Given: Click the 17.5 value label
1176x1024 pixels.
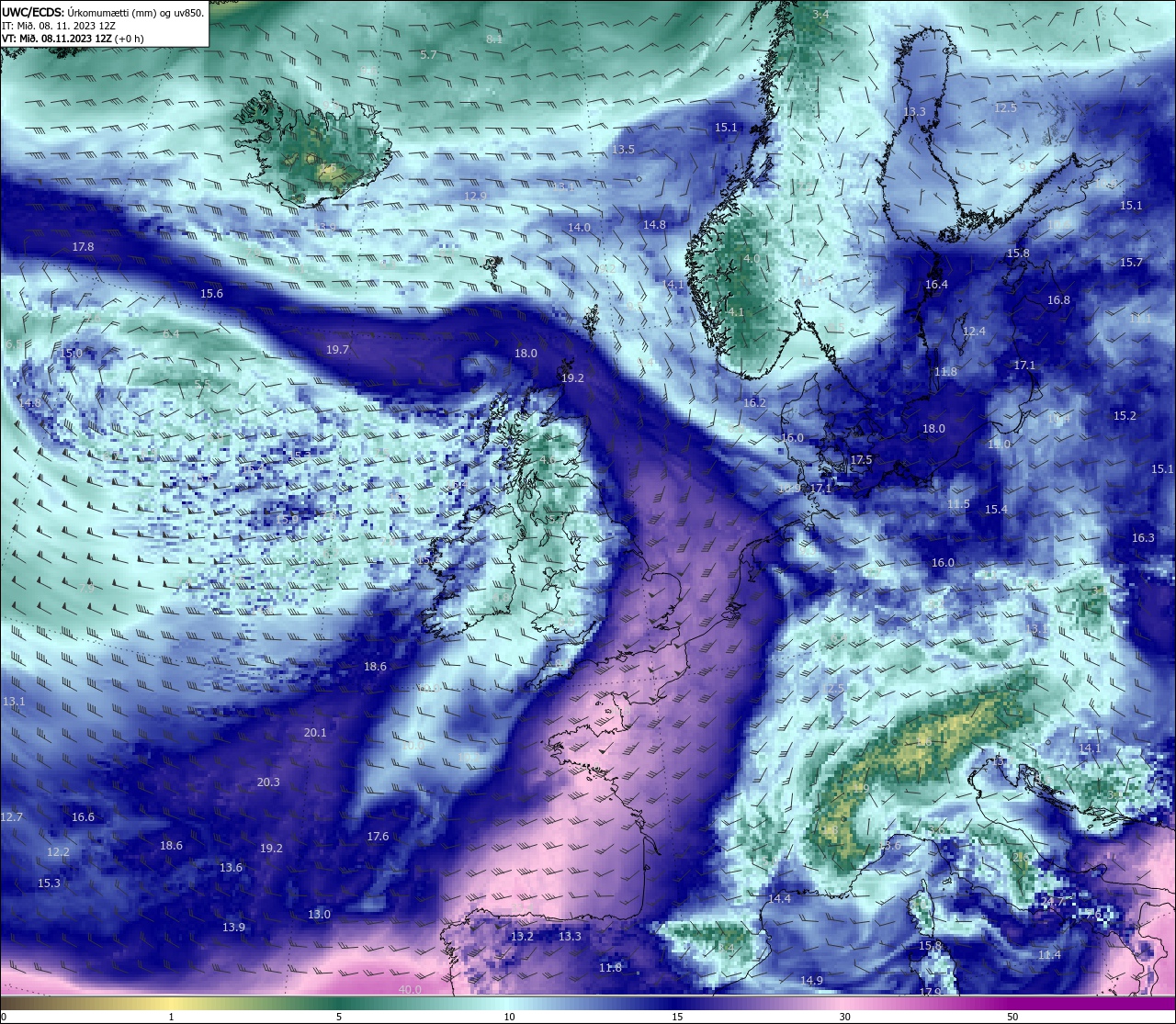Looking at the screenshot, I should coord(861,460).
